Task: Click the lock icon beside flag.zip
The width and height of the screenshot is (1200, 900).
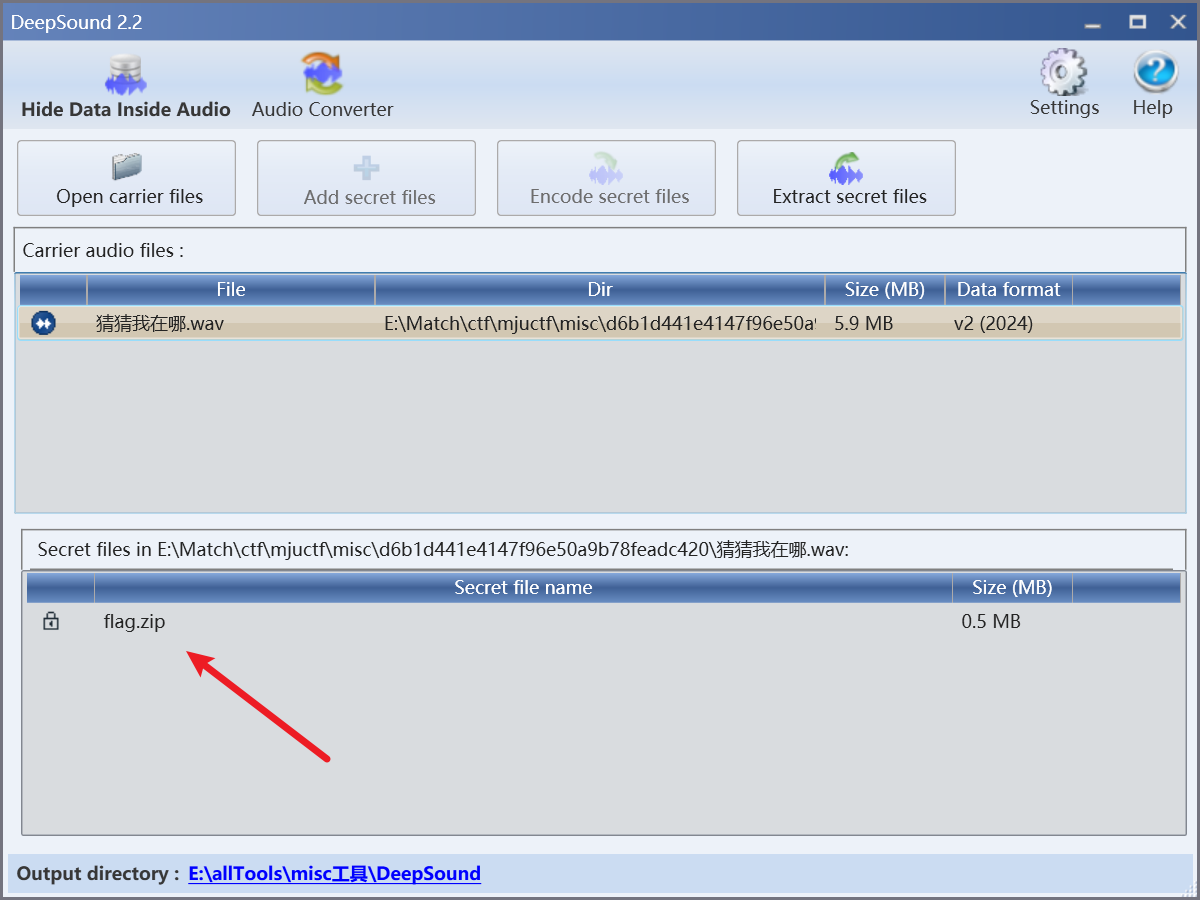Action: [x=51, y=621]
